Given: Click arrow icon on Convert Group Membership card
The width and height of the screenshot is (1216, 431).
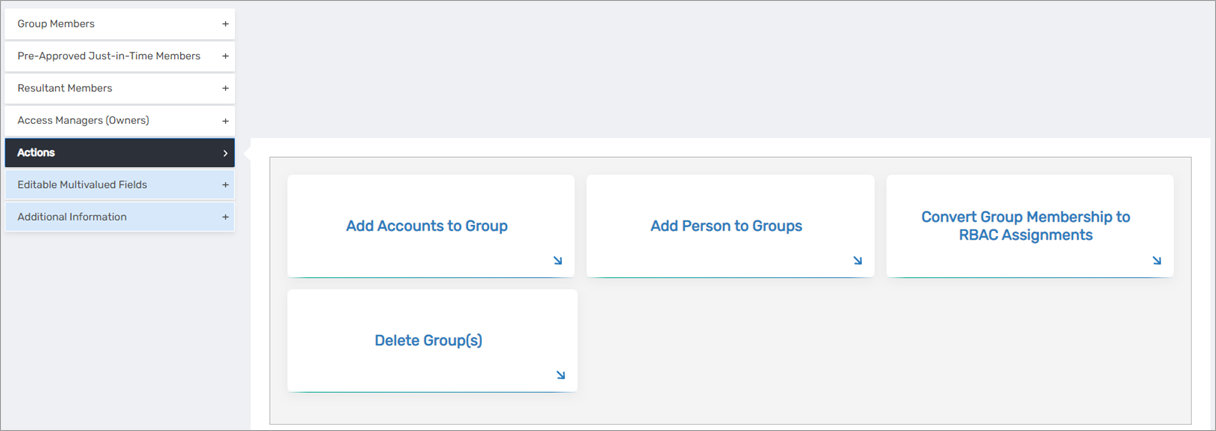Looking at the screenshot, I should pyautogui.click(x=1156, y=261).
